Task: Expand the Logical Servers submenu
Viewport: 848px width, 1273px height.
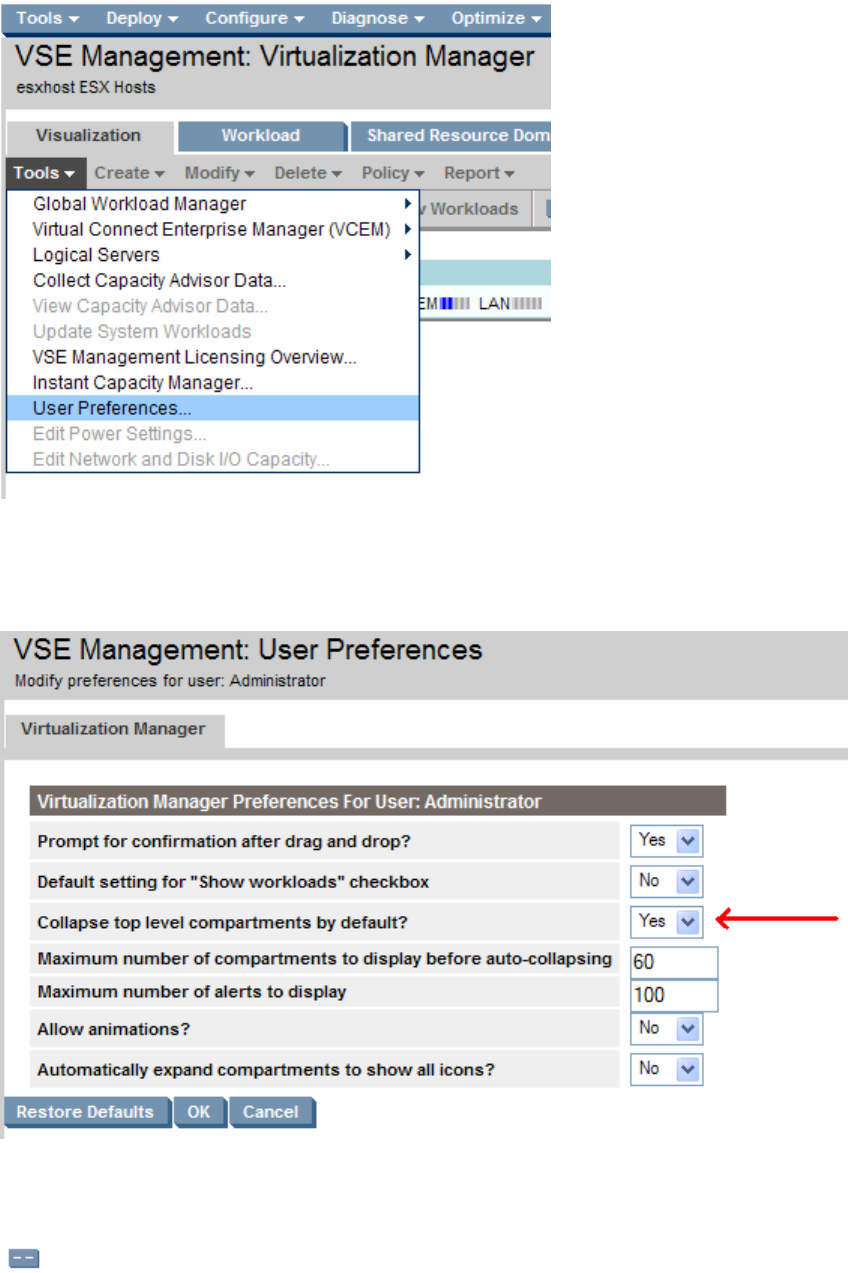Action: click(x=213, y=255)
